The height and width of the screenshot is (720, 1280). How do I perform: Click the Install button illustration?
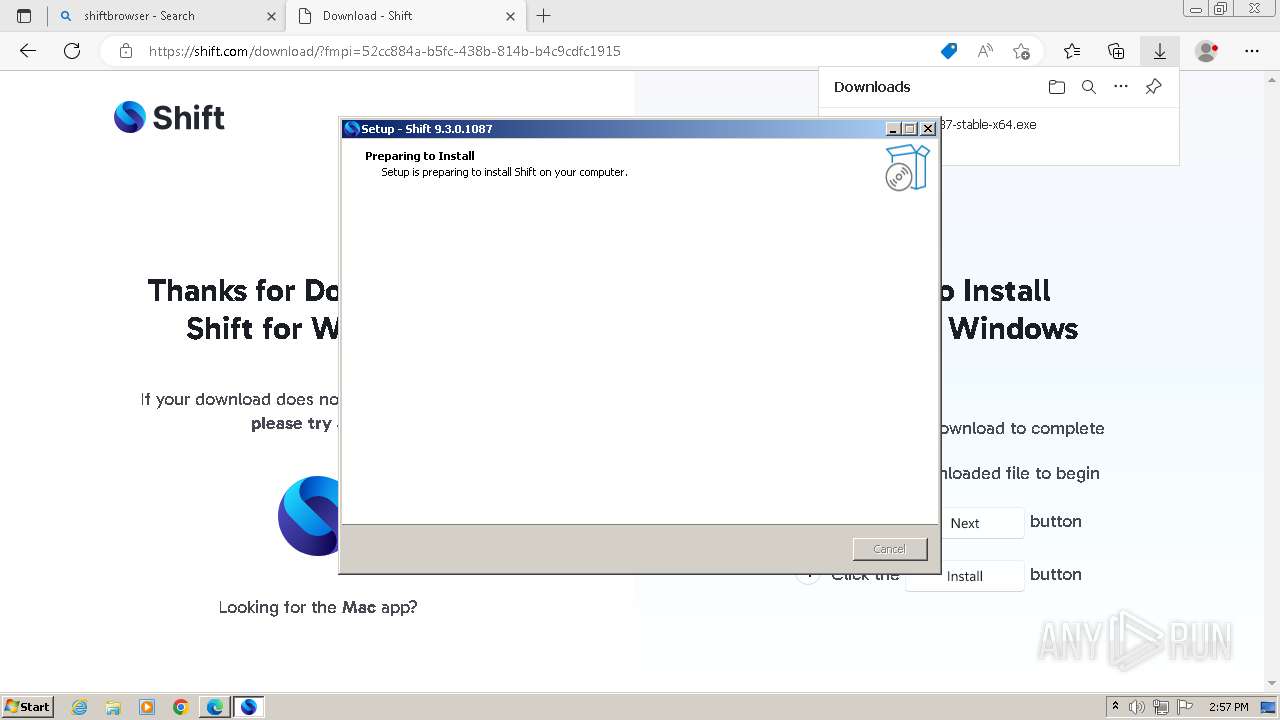click(965, 576)
